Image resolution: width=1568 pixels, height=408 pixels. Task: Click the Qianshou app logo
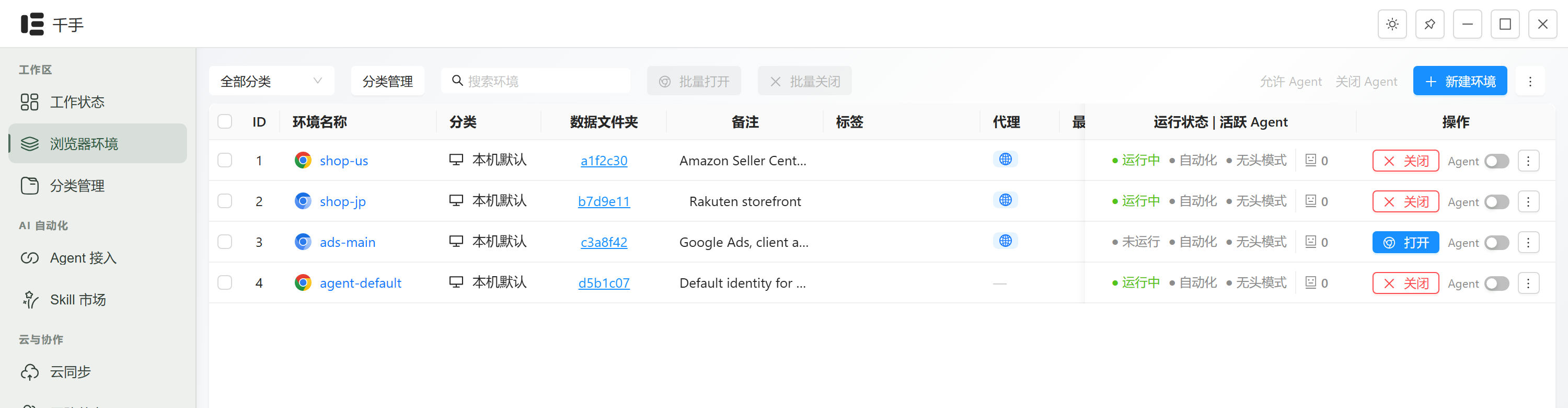(x=32, y=25)
